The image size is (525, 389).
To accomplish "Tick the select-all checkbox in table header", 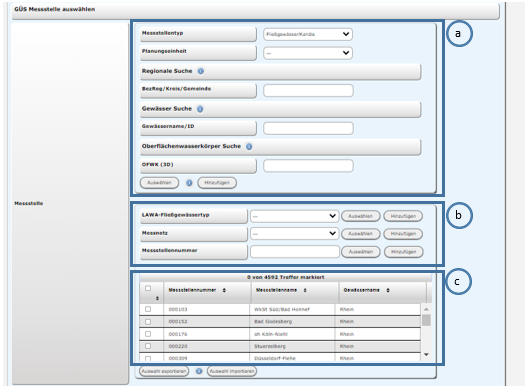I will pyautogui.click(x=148, y=288).
